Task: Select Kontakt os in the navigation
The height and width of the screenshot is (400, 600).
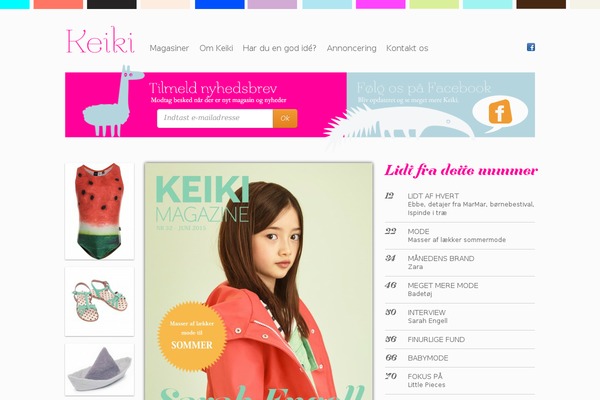Action: point(407,48)
